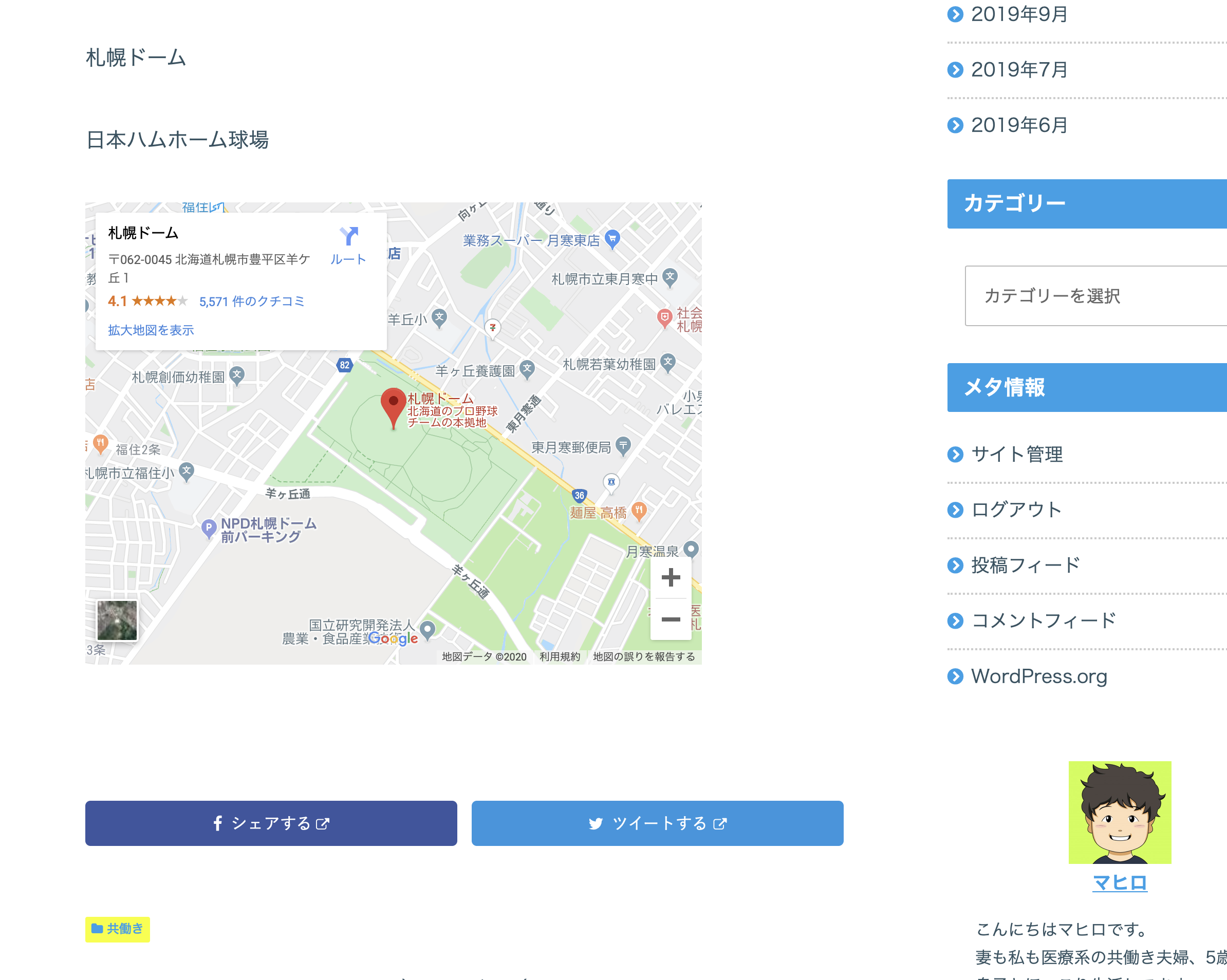Click the 札幌ドーム heading text
The height and width of the screenshot is (980, 1227).
(x=136, y=58)
